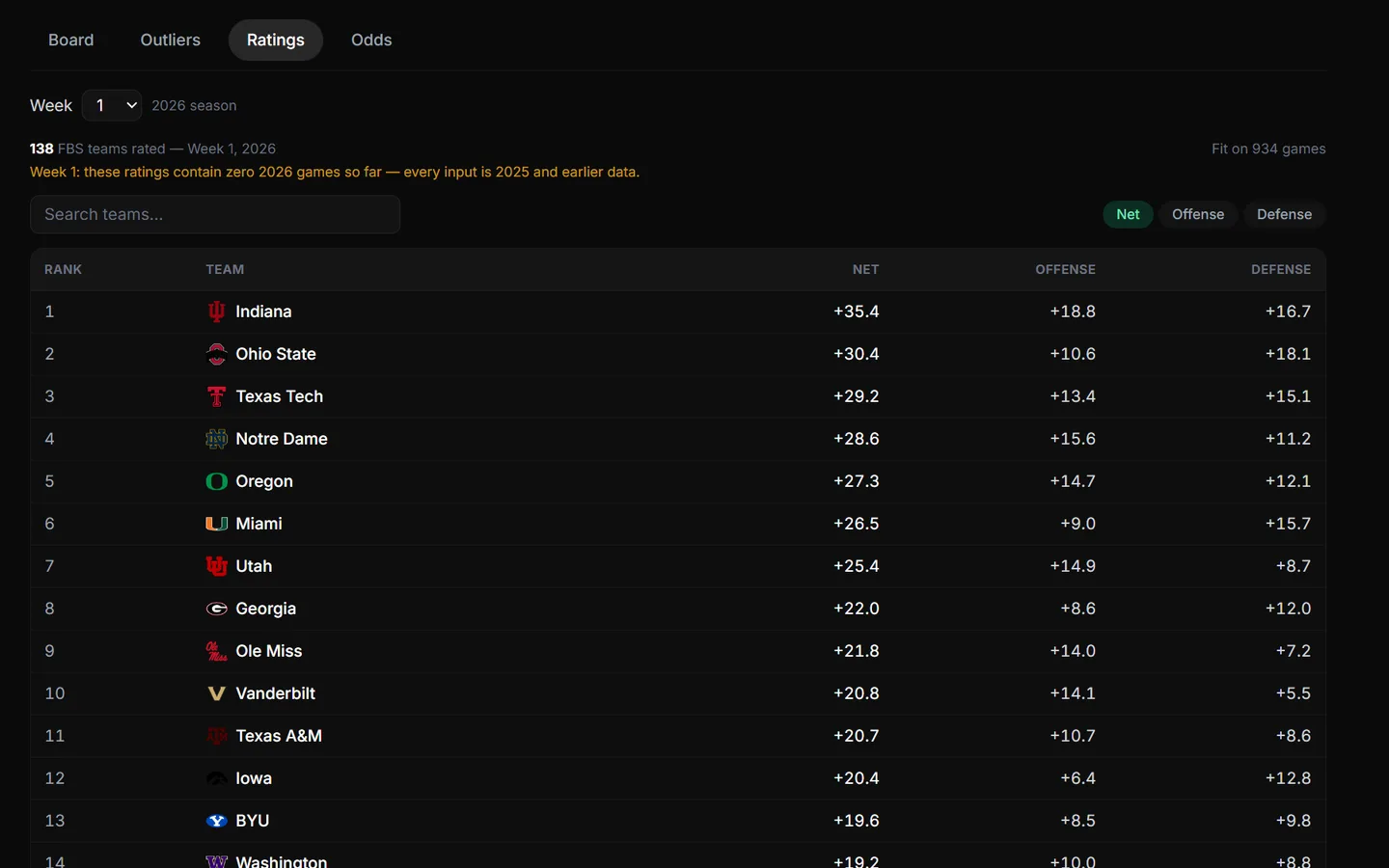Click Ohio State's defense value +18.1

tap(1289, 354)
